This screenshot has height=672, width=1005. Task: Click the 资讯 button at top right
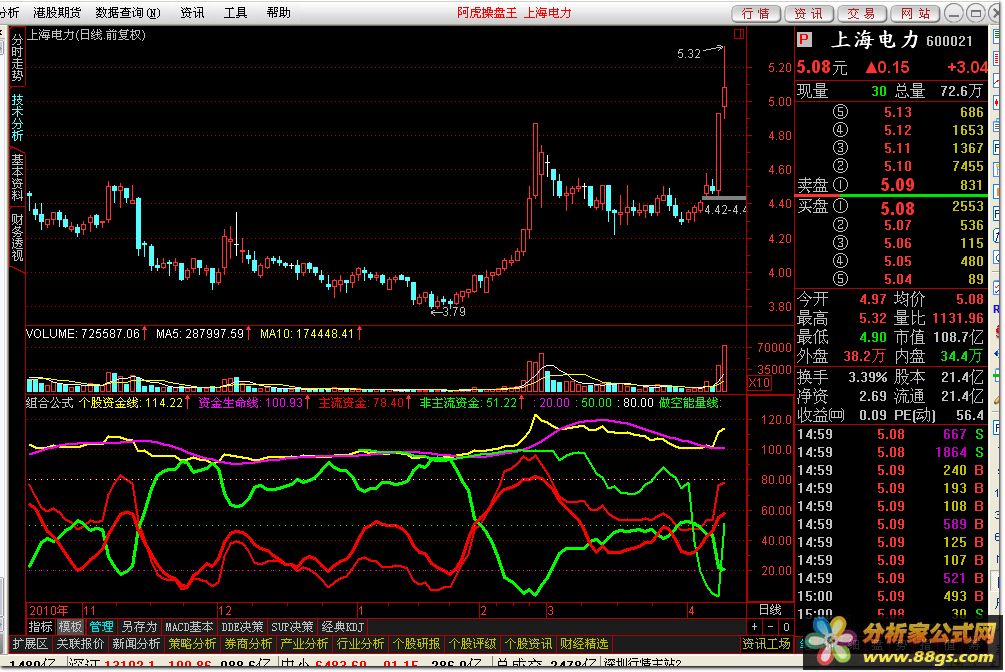(809, 13)
